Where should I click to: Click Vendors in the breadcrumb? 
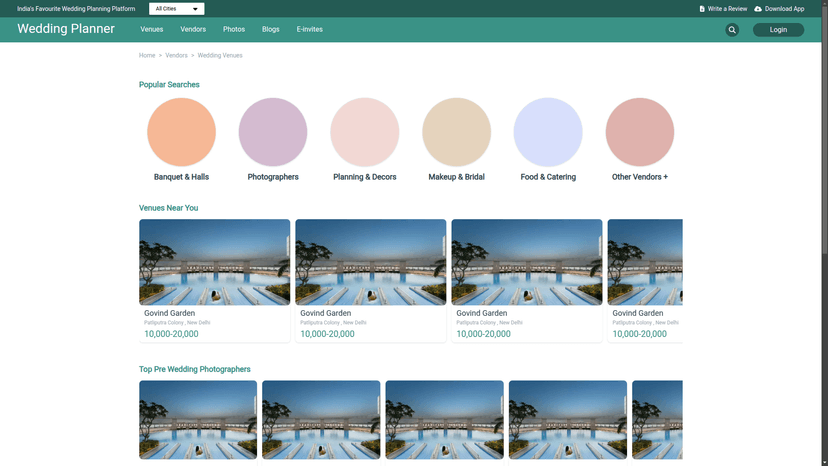(176, 55)
